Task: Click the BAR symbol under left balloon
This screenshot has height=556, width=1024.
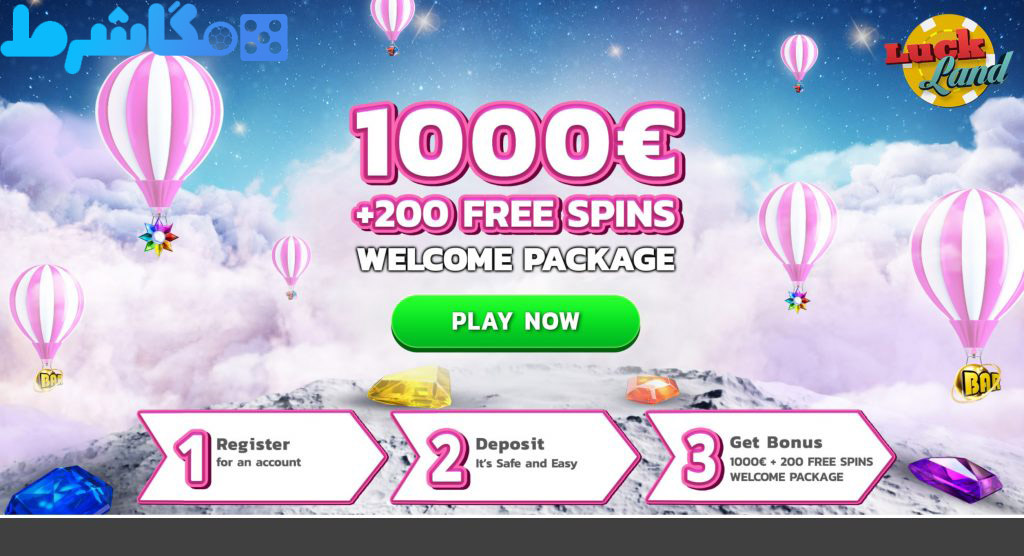Action: pos(48,380)
